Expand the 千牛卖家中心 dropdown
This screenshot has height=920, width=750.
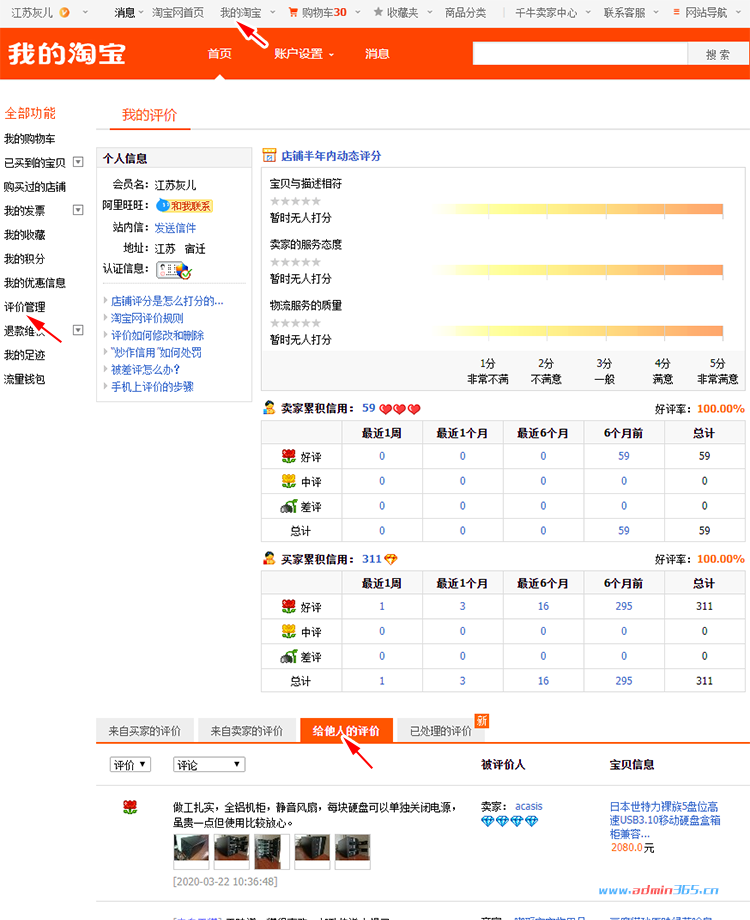point(588,12)
